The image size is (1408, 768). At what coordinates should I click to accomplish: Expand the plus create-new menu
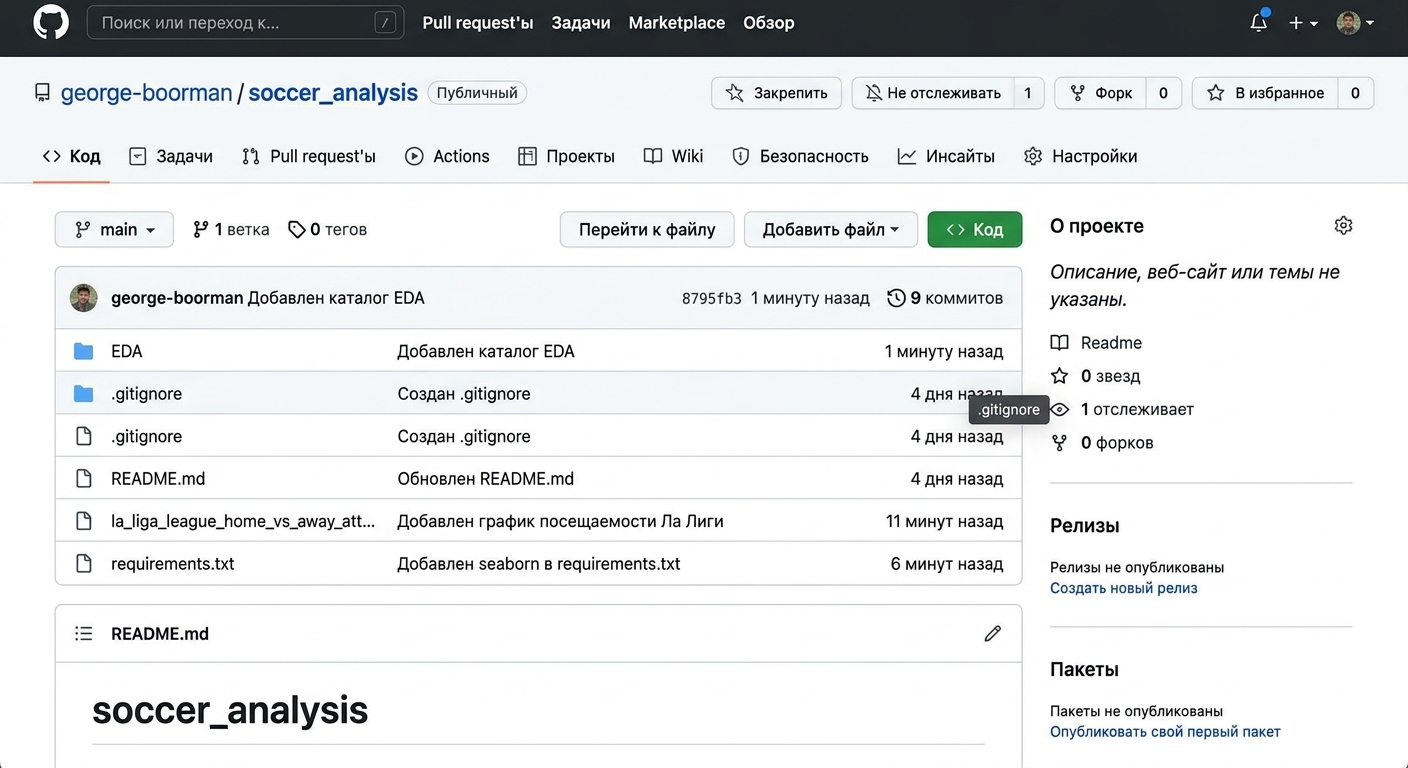pos(1303,22)
